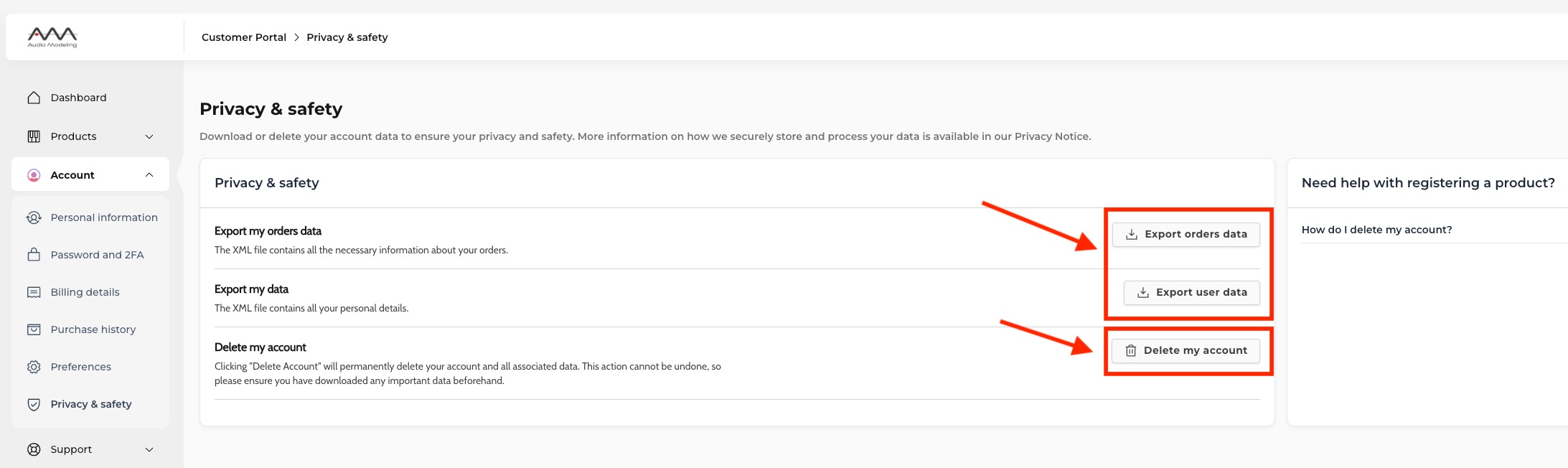Click the Export user data button
1568x468 pixels.
pyautogui.click(x=1191, y=292)
